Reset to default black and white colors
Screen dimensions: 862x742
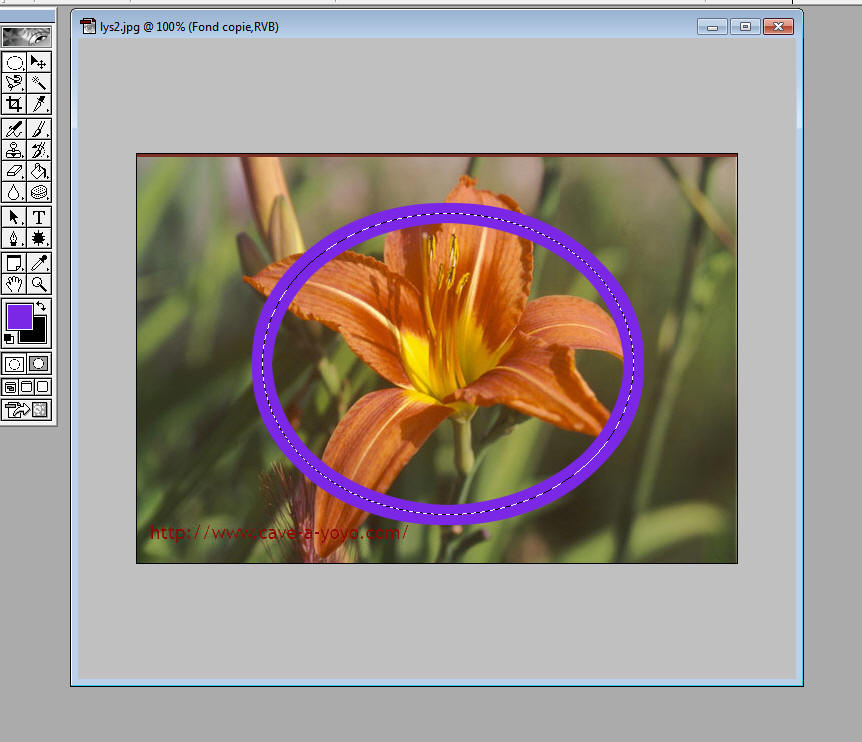(8, 339)
